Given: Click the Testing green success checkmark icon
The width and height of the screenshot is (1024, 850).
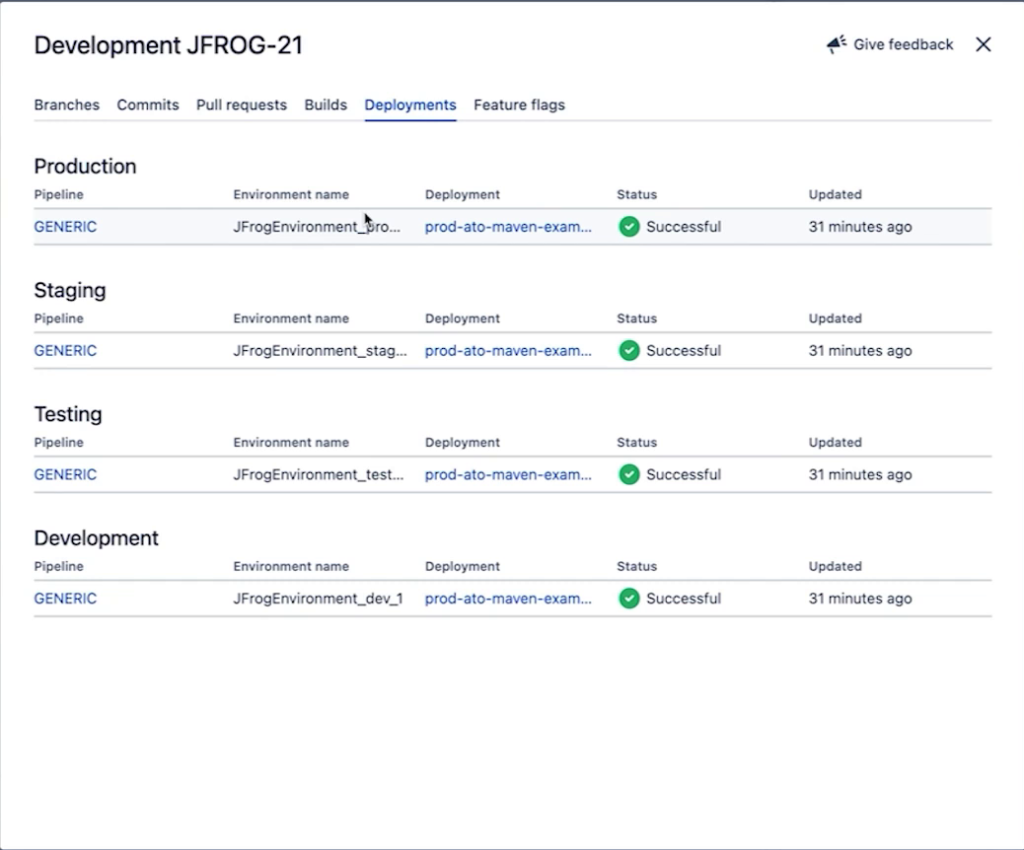Looking at the screenshot, I should (x=629, y=475).
